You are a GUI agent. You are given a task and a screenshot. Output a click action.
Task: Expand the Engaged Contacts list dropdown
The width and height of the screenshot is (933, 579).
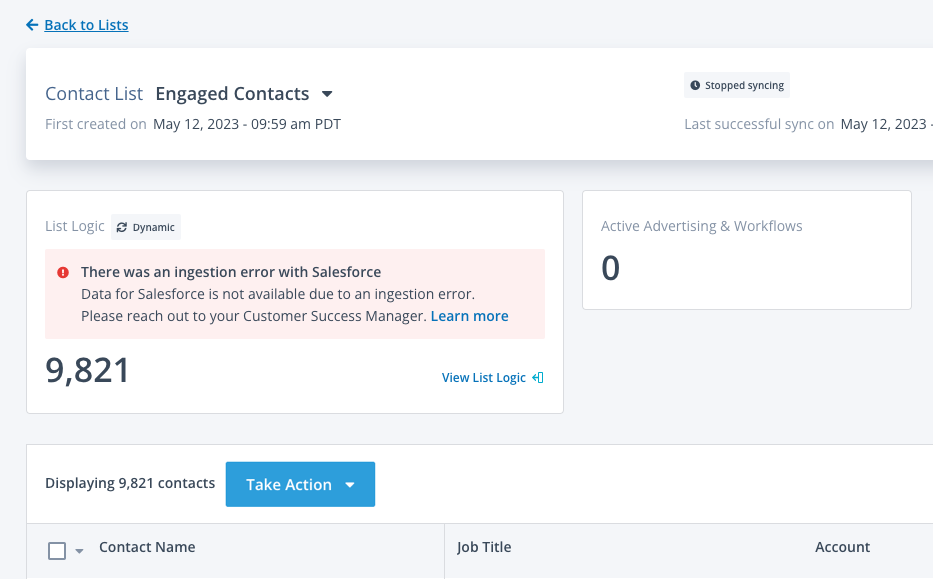[x=327, y=94]
